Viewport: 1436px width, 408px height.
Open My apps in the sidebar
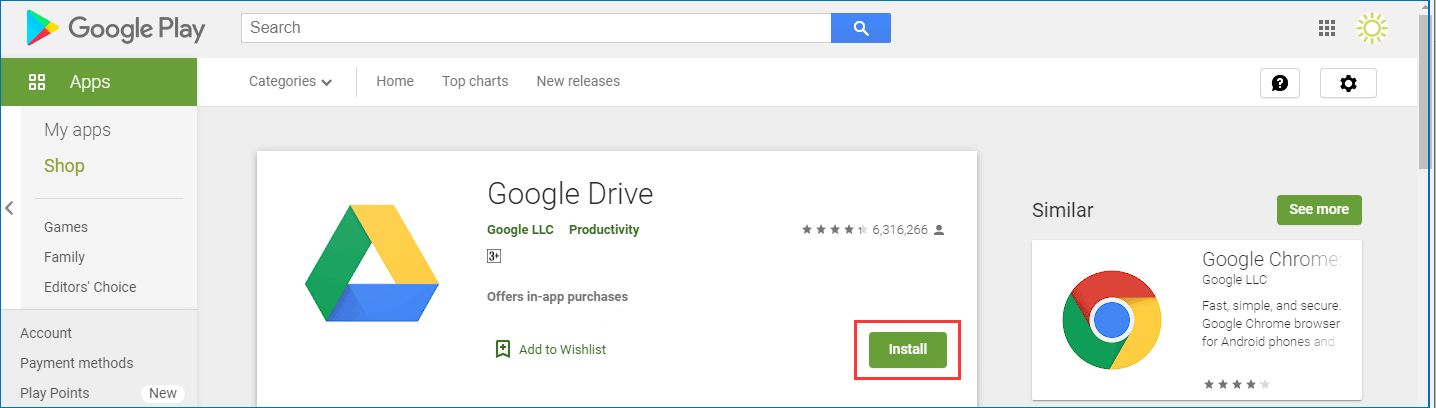78,130
